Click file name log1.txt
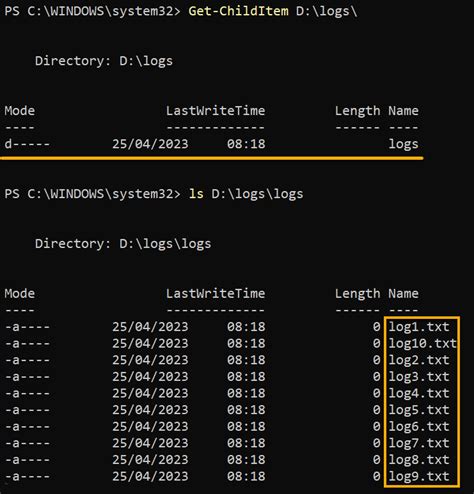 (x=419, y=327)
